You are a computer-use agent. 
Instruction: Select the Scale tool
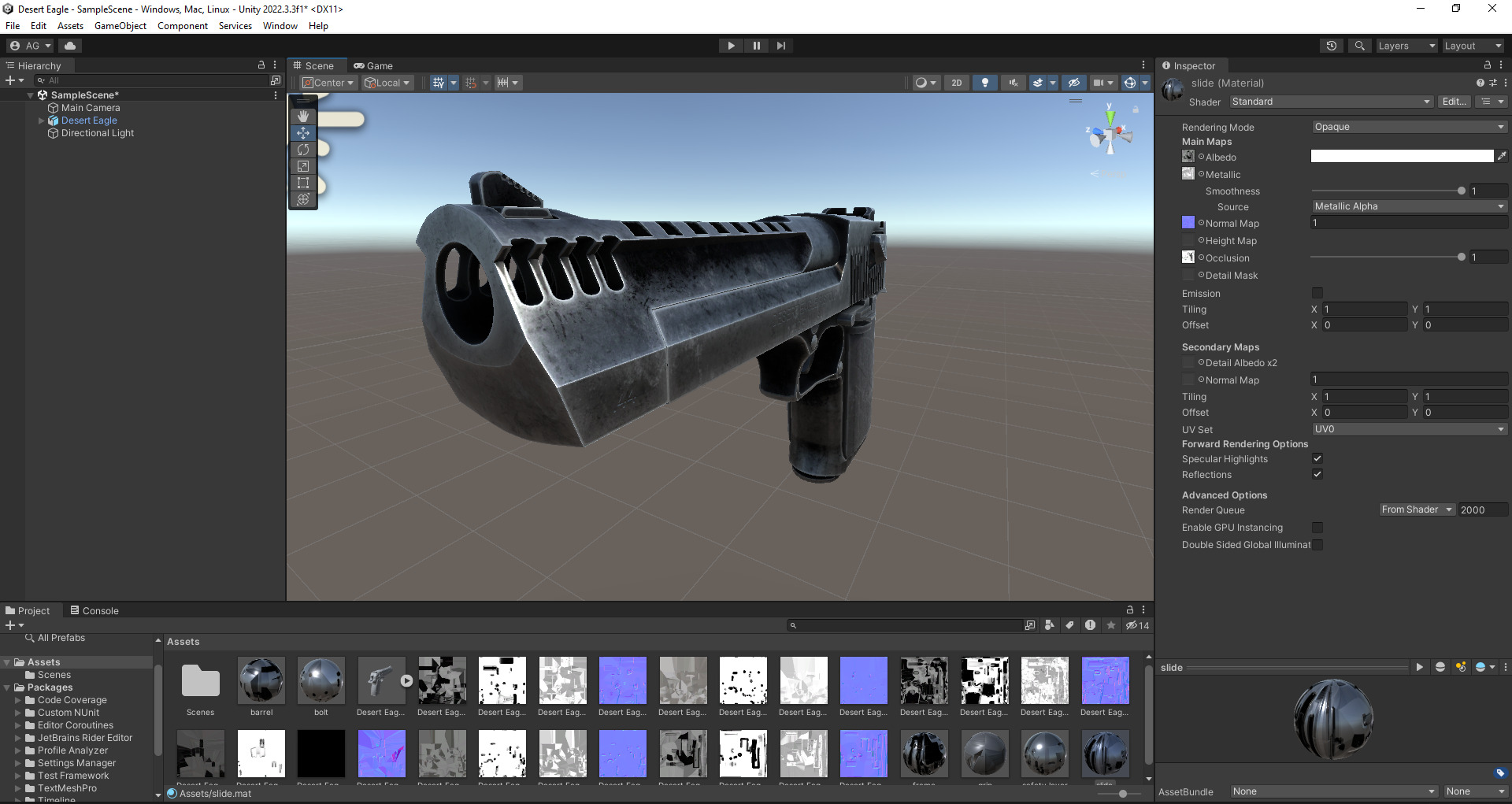point(303,166)
